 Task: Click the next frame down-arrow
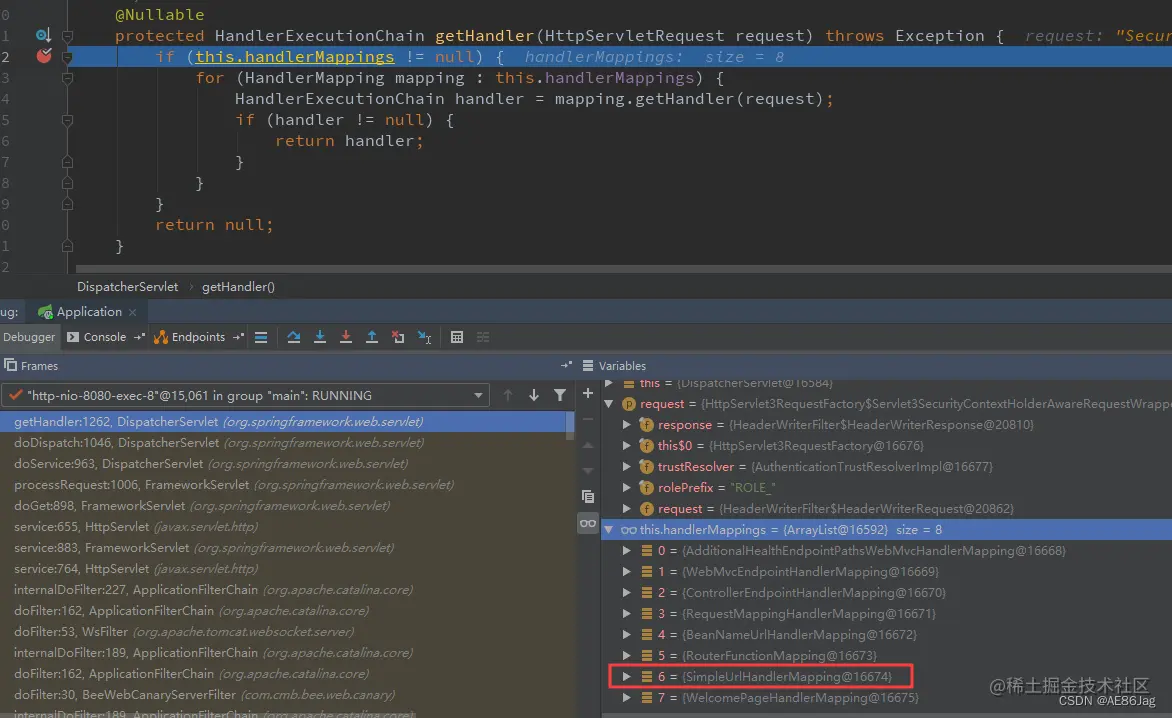point(534,395)
